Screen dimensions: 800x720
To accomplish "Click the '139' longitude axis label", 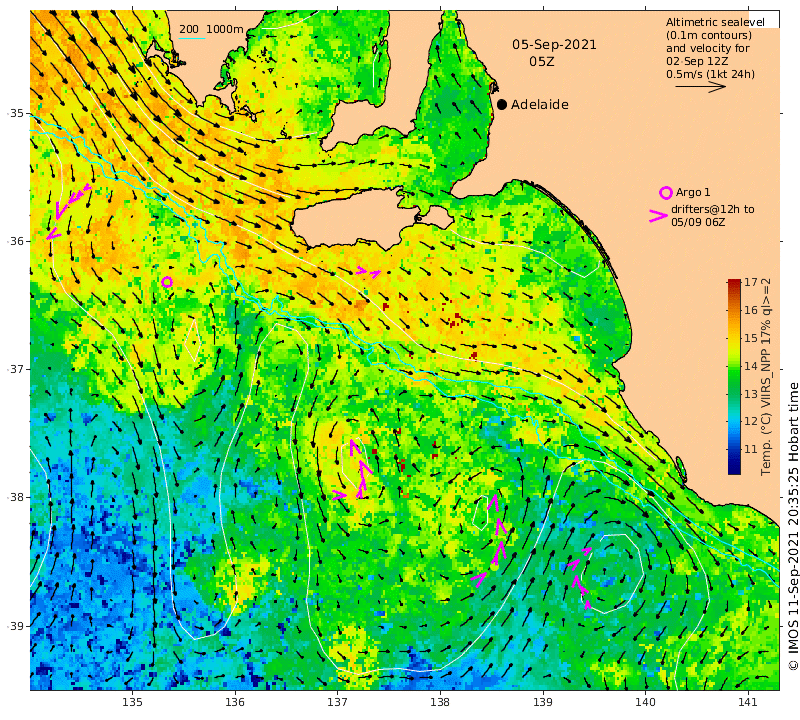I will pos(543,702).
